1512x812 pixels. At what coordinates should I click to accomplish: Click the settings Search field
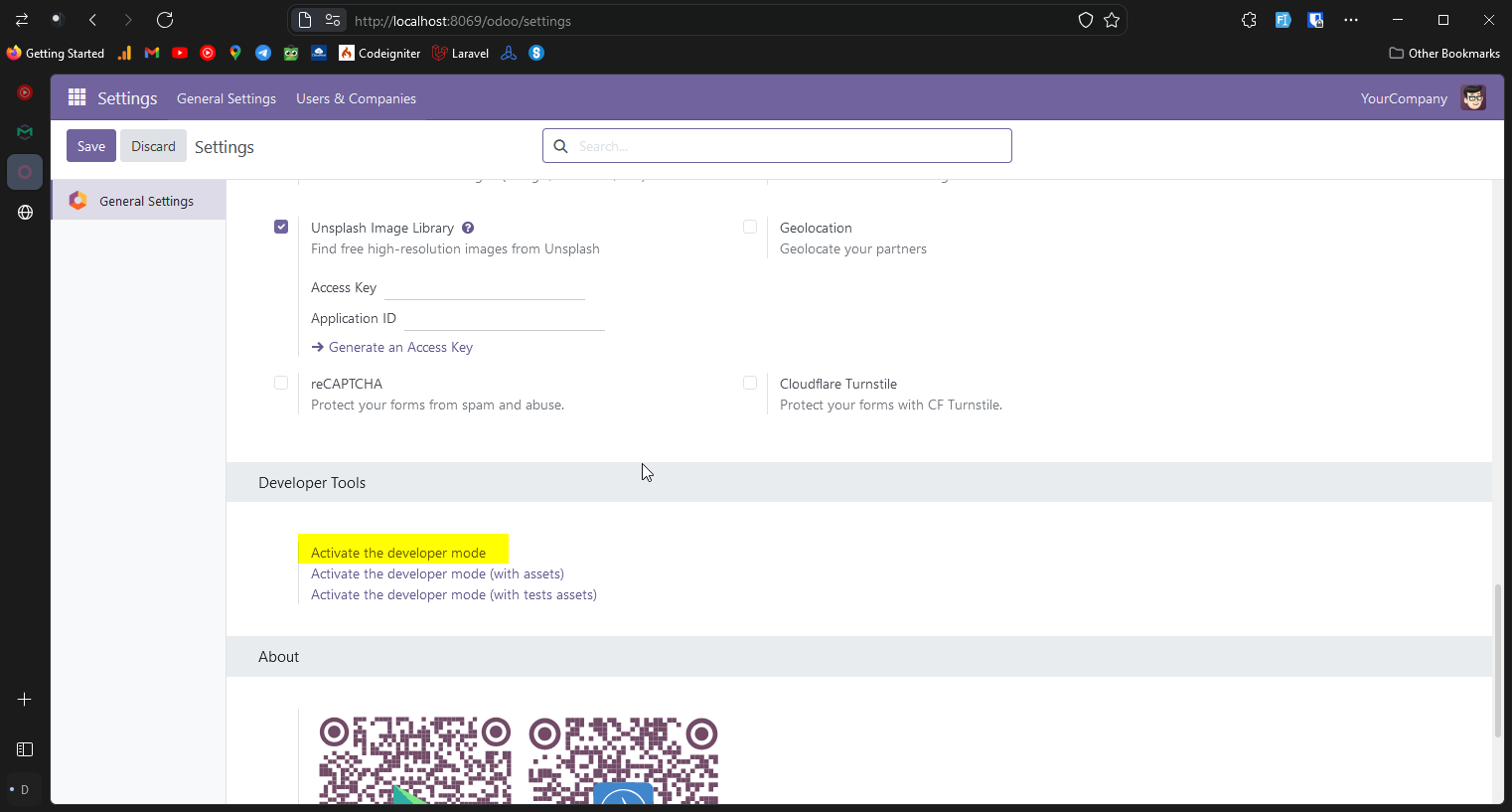click(777, 146)
